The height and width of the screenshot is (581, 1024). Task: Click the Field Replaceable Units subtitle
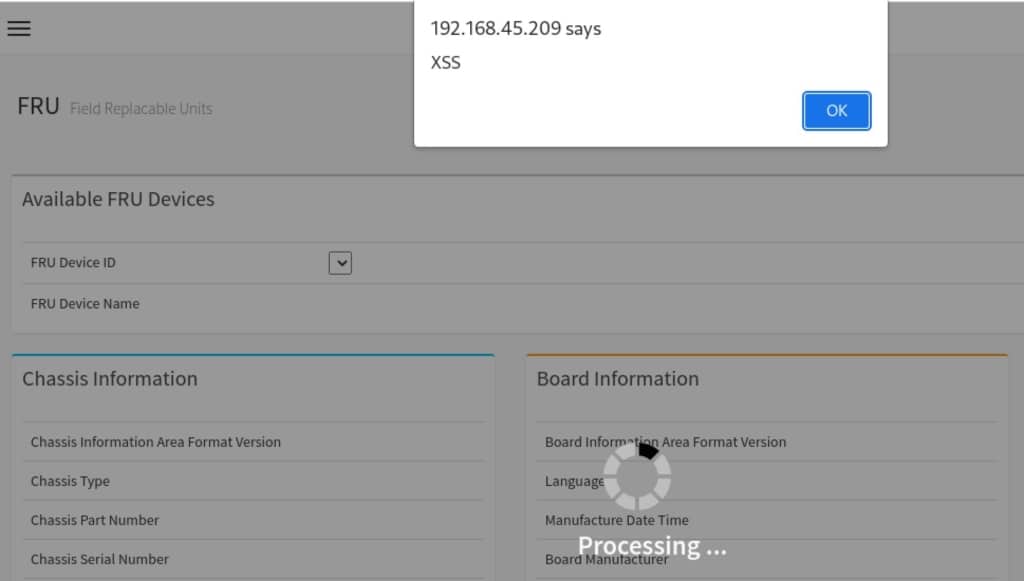pyautogui.click(x=140, y=109)
